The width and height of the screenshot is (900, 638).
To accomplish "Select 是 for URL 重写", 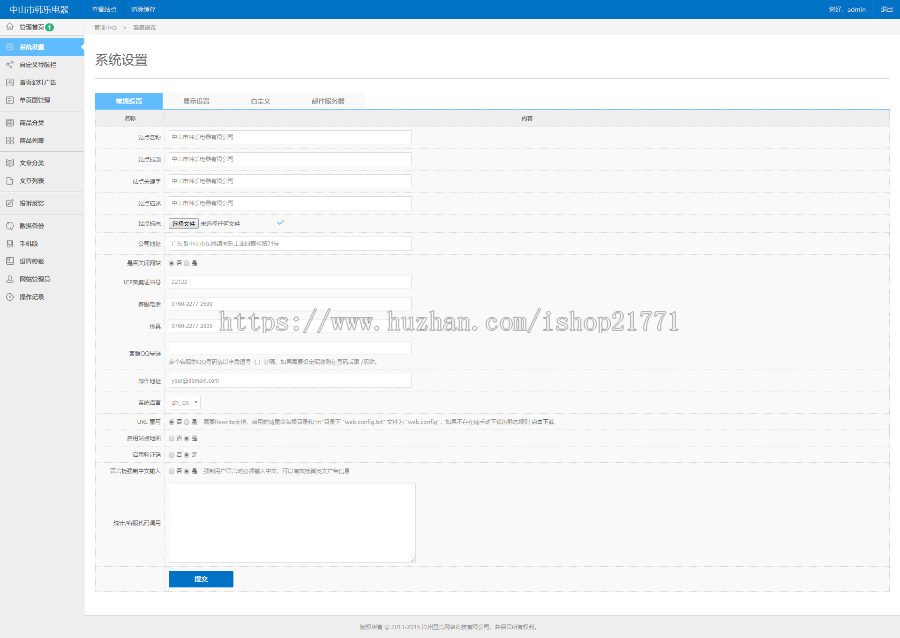I will 187,422.
